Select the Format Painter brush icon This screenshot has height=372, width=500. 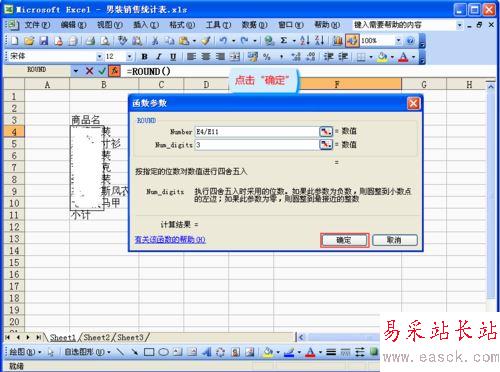206,41
